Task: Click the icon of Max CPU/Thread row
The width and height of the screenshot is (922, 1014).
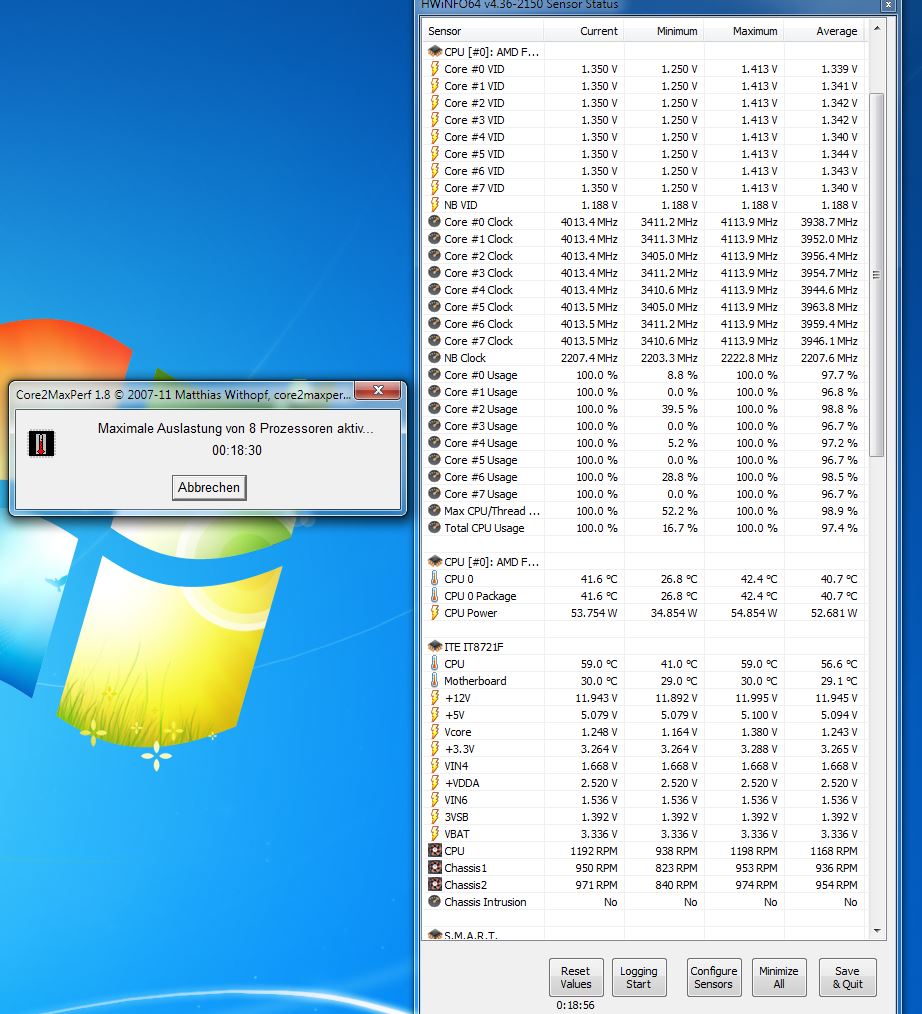Action: click(x=434, y=510)
